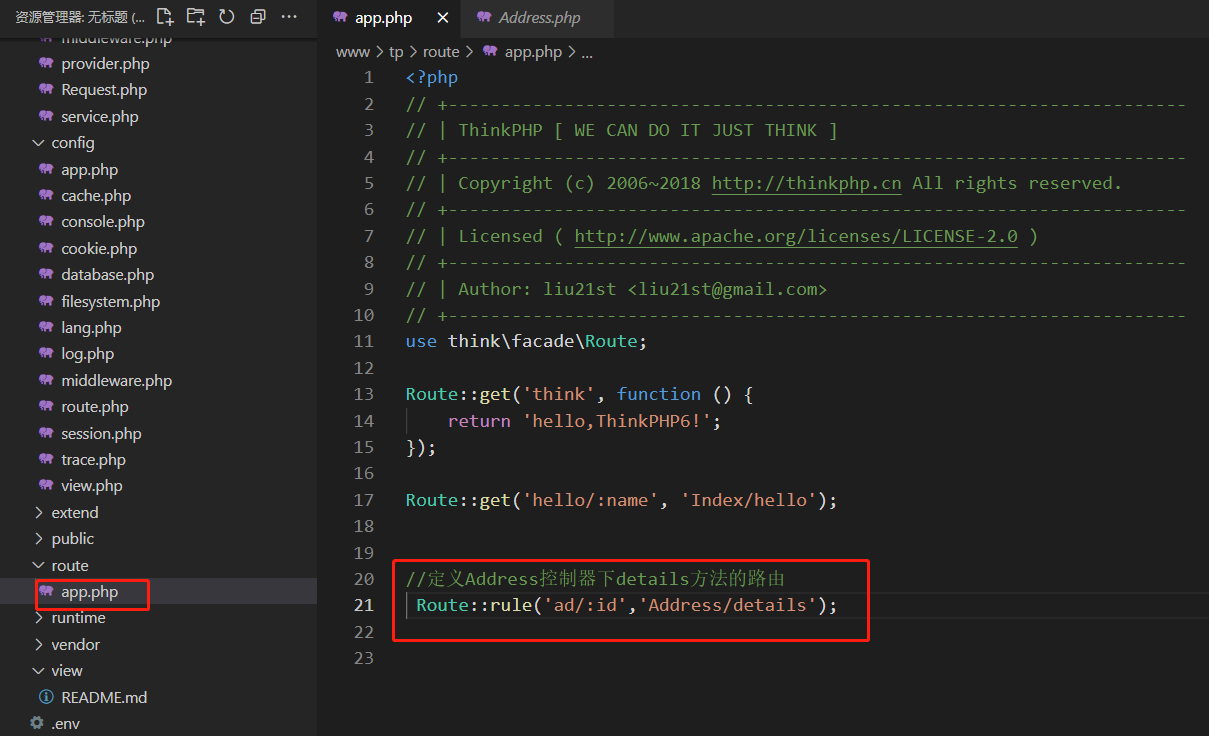1209x736 pixels.
Task: Open app.php inside the config folder
Action: (89, 169)
